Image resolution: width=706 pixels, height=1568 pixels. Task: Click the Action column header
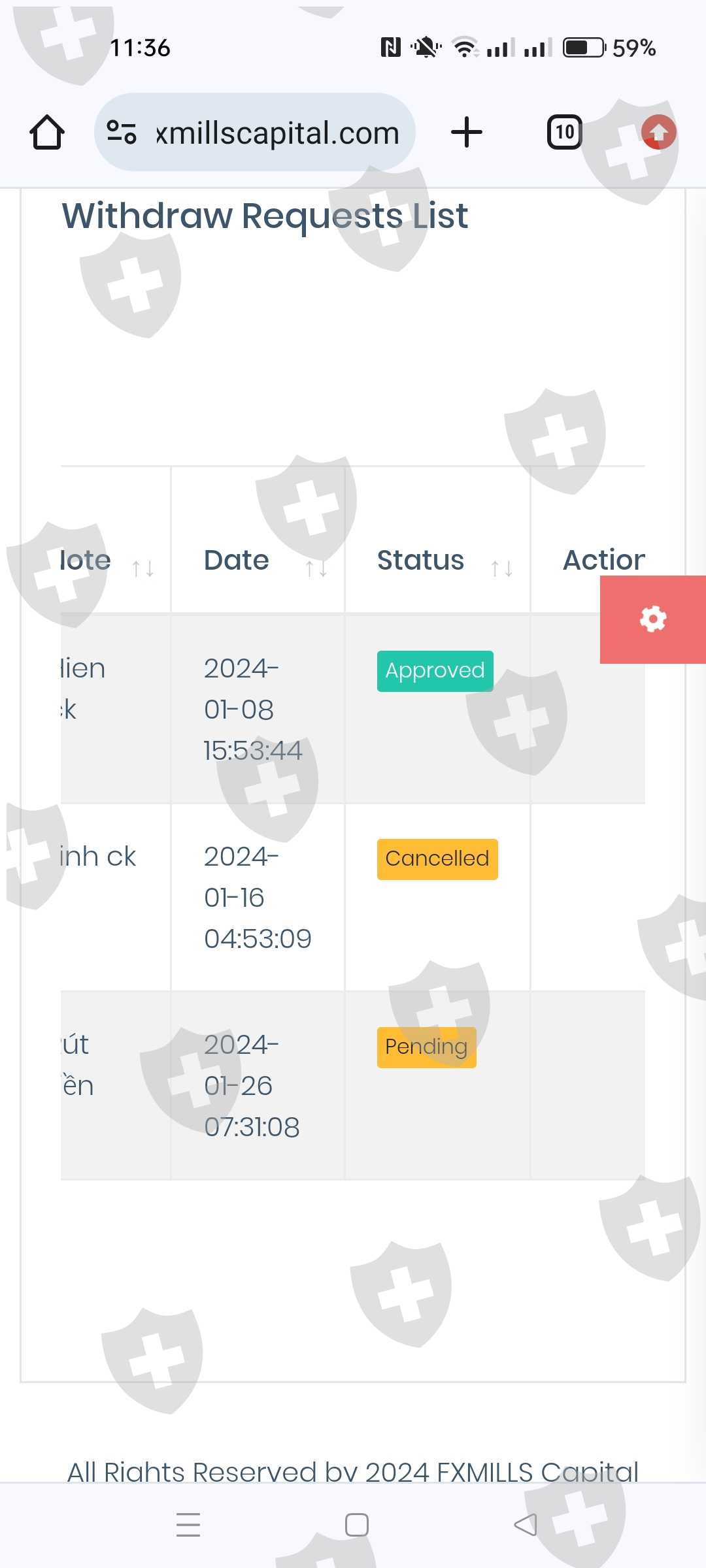(603, 561)
